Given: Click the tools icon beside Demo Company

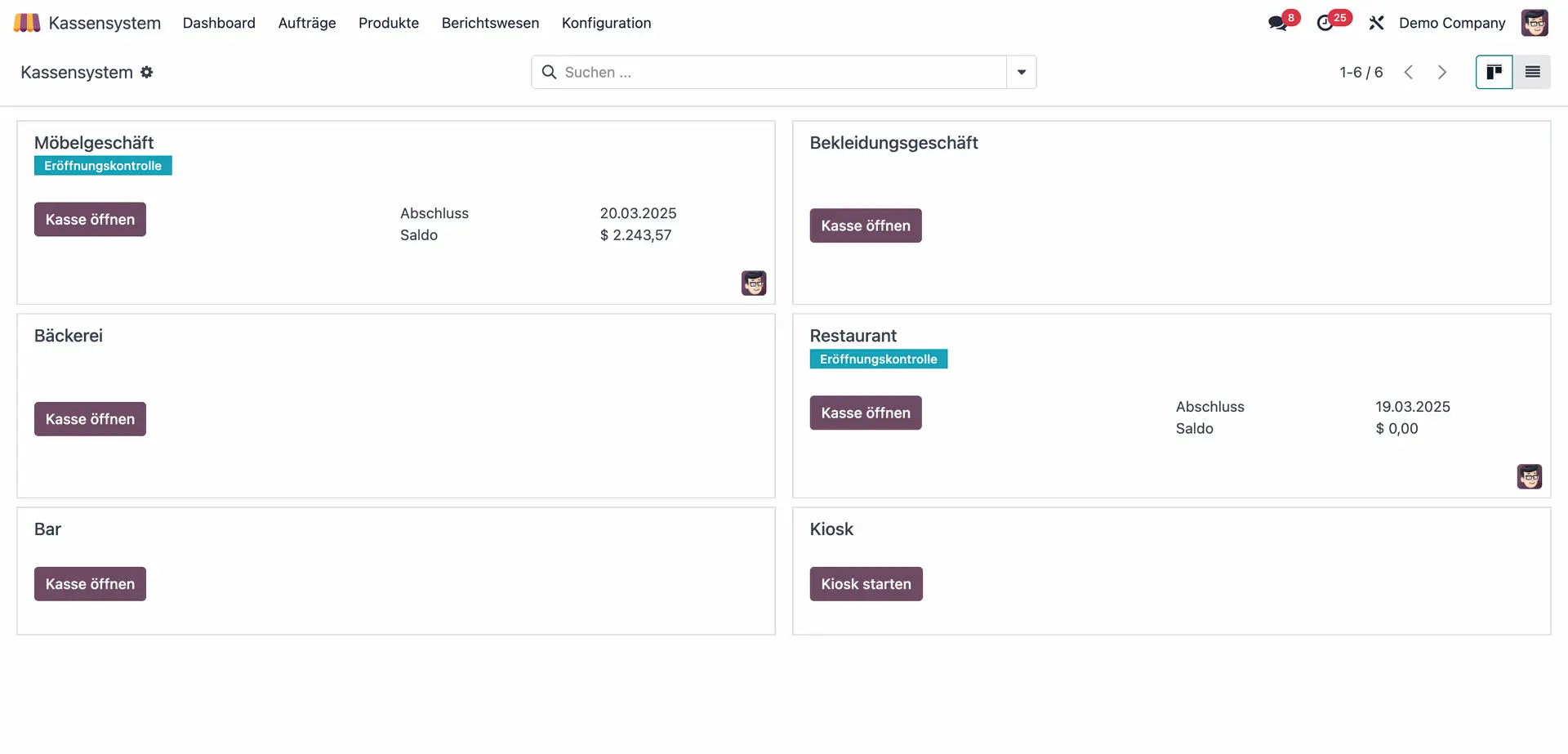Looking at the screenshot, I should tap(1376, 22).
